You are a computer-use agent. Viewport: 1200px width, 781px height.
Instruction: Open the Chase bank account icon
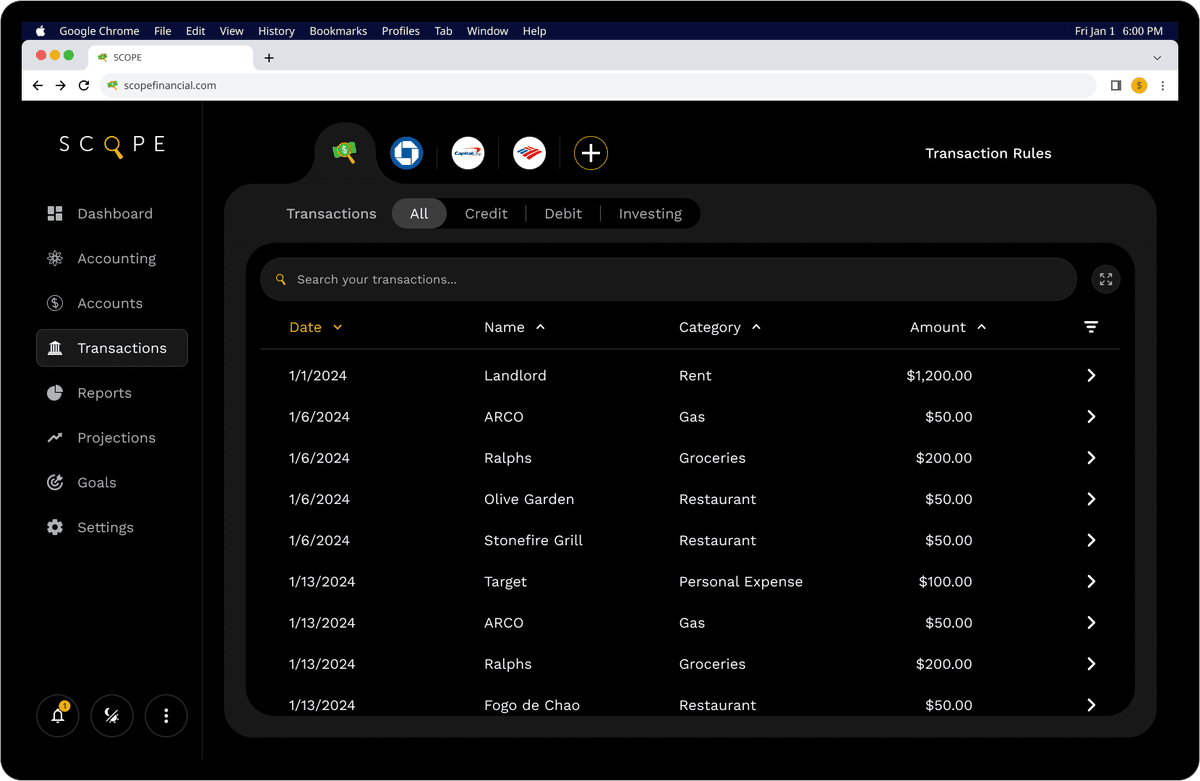[406, 153]
